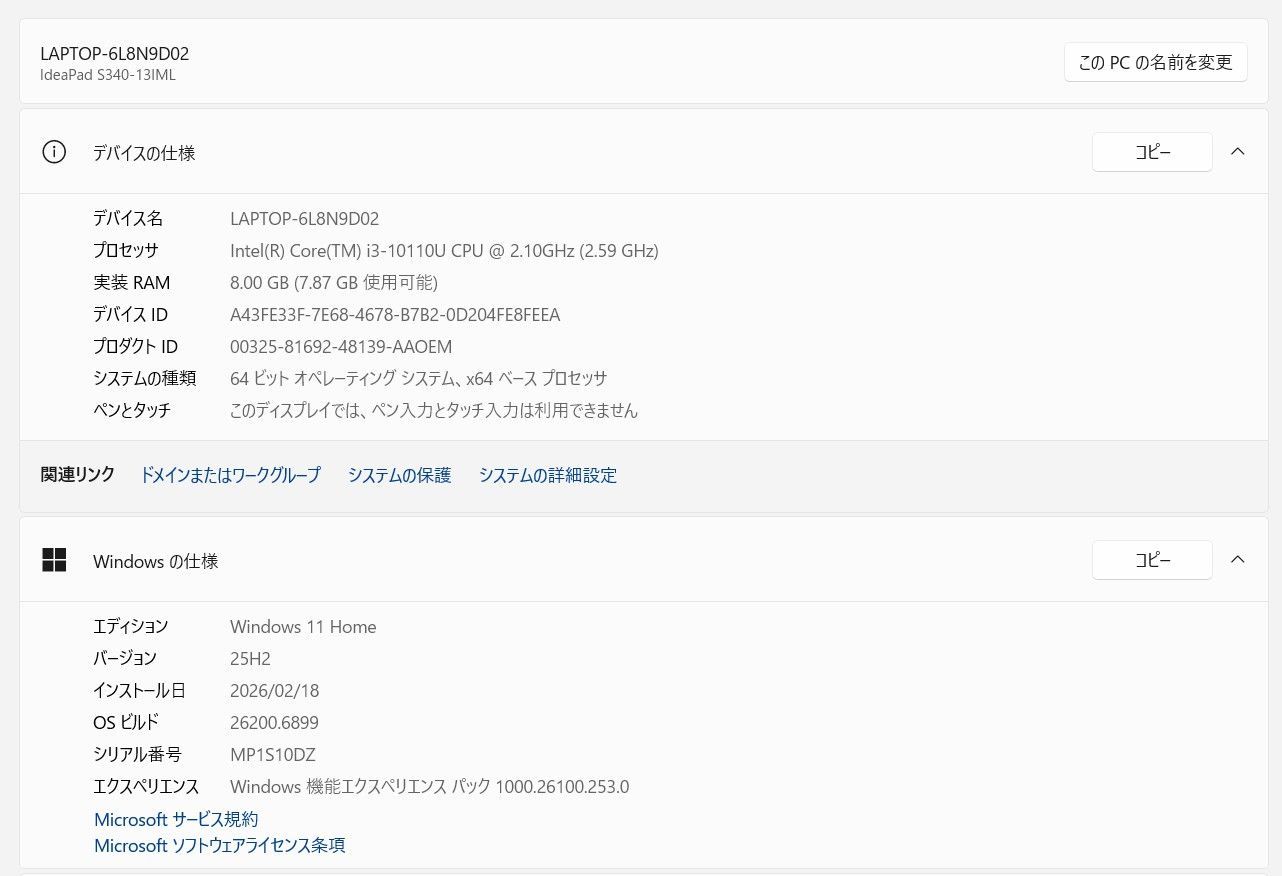The height and width of the screenshot is (876, 1282).
Task: Click the デバイス名 label
Action: [x=128, y=218]
